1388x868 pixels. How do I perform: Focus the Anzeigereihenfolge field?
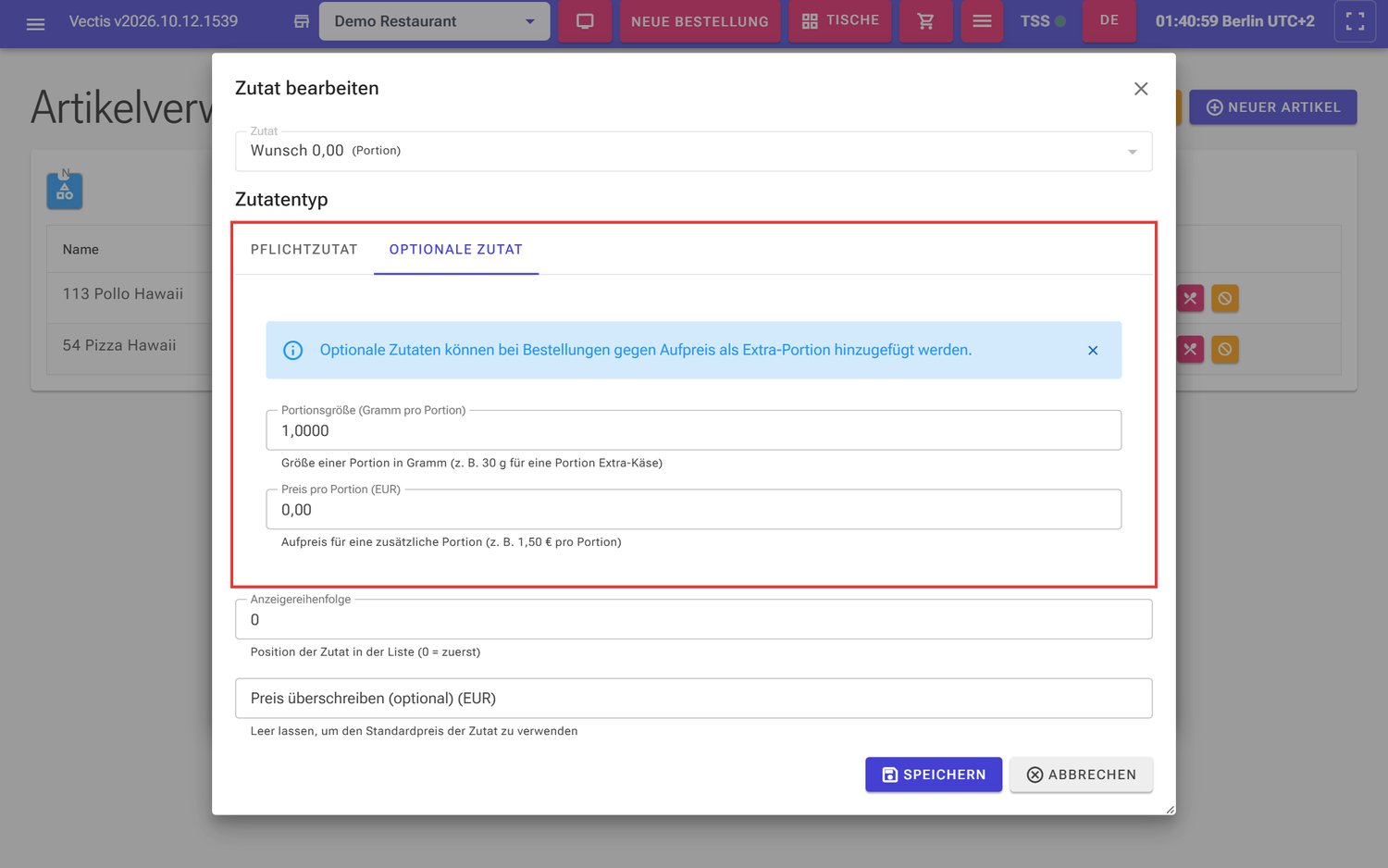pyautogui.click(x=693, y=620)
